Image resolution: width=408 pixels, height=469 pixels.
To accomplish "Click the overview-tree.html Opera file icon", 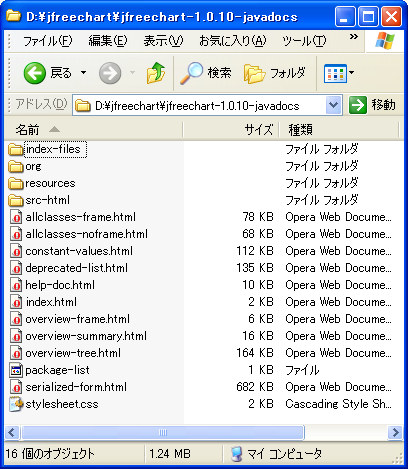I will [16, 353].
